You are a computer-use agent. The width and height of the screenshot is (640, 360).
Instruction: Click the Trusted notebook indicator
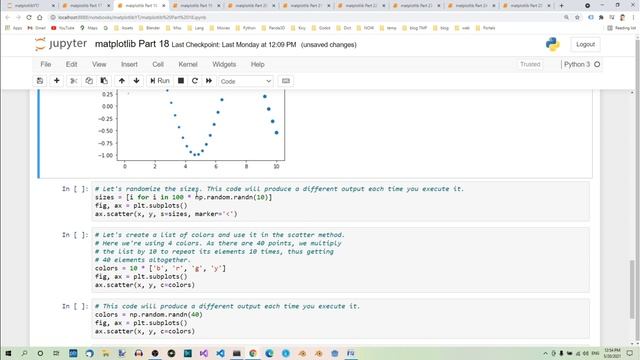[x=530, y=64]
